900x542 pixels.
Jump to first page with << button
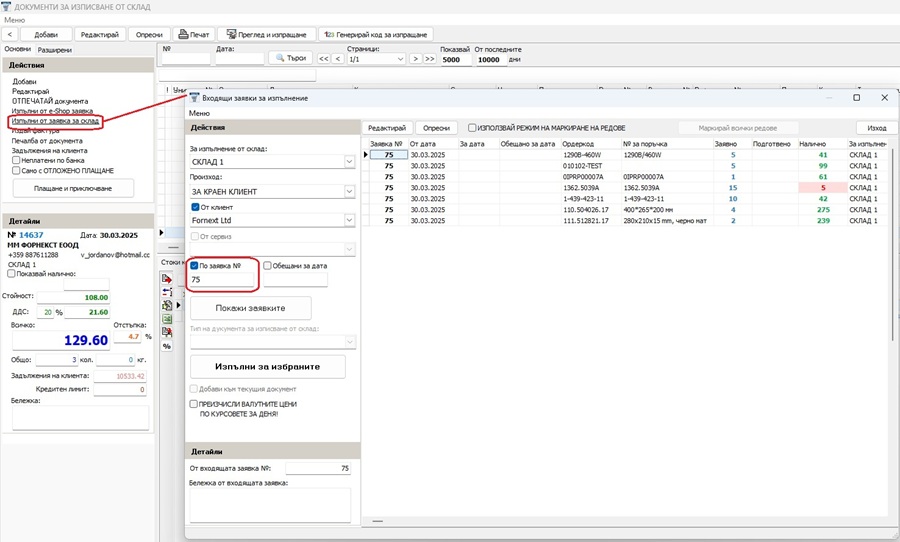point(324,59)
